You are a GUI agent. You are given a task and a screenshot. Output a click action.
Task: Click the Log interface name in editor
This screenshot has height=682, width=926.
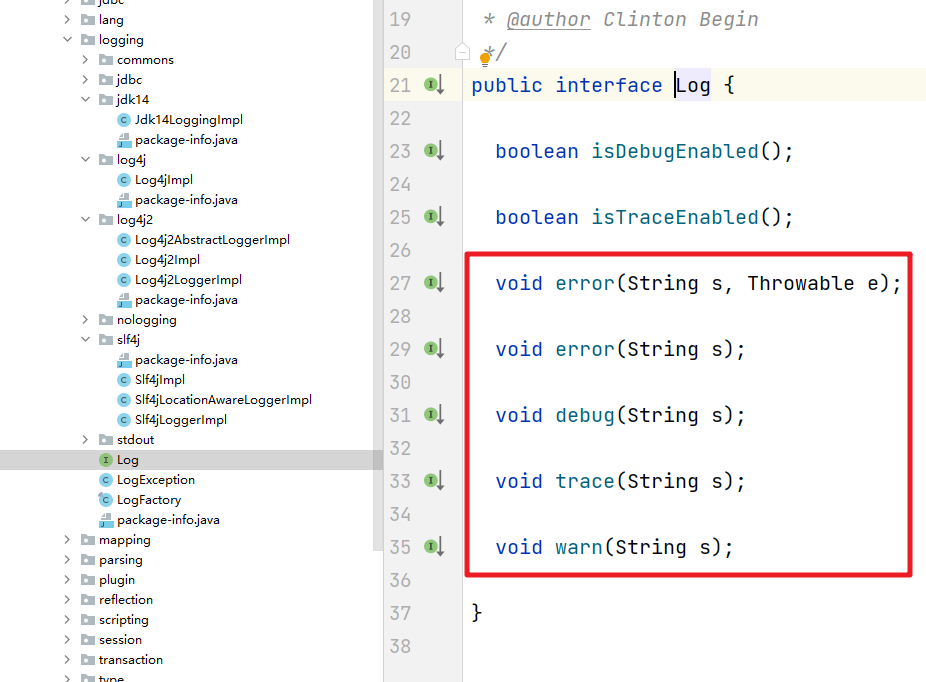[693, 86]
